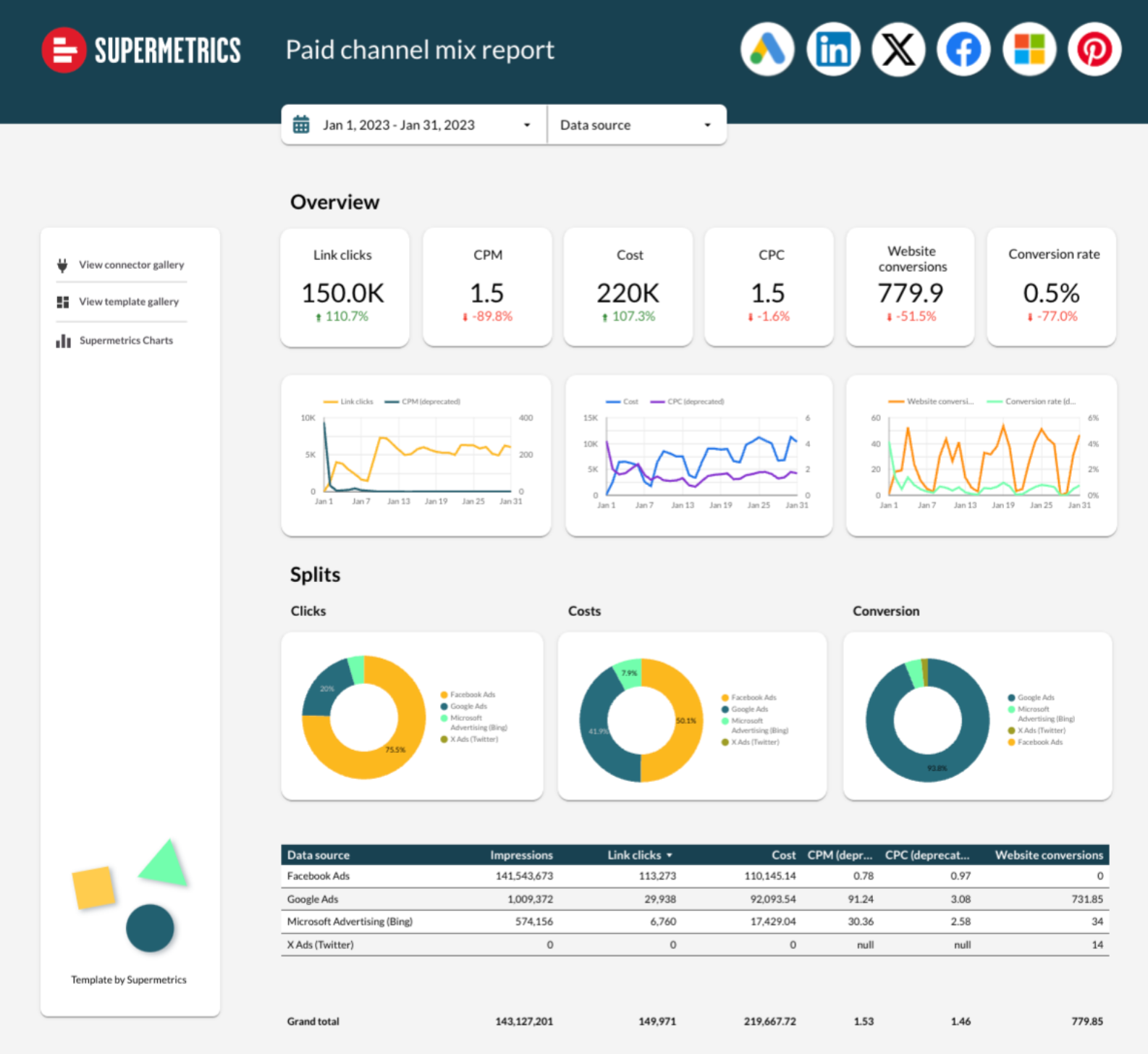Viewport: 1148px width, 1054px height.
Task: Click the calendar icon in date picker
Action: [x=301, y=125]
